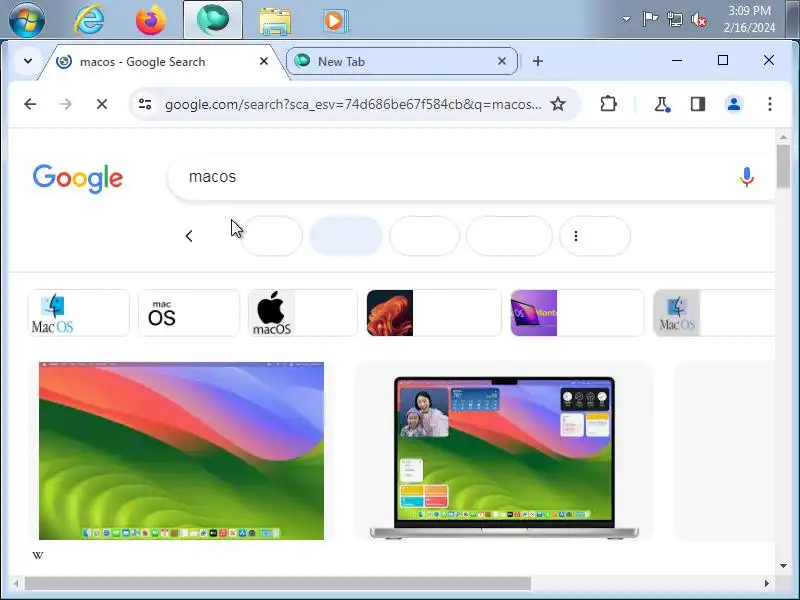Open the Sonoma desktop wallpaper image result
Viewport: 800px width, 600px height.
(181, 451)
